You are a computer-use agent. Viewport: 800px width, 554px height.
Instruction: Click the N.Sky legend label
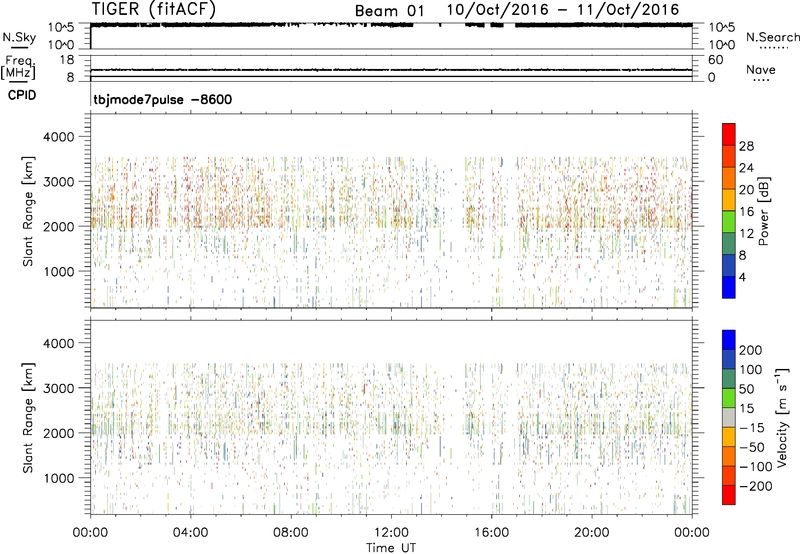click(x=19, y=37)
